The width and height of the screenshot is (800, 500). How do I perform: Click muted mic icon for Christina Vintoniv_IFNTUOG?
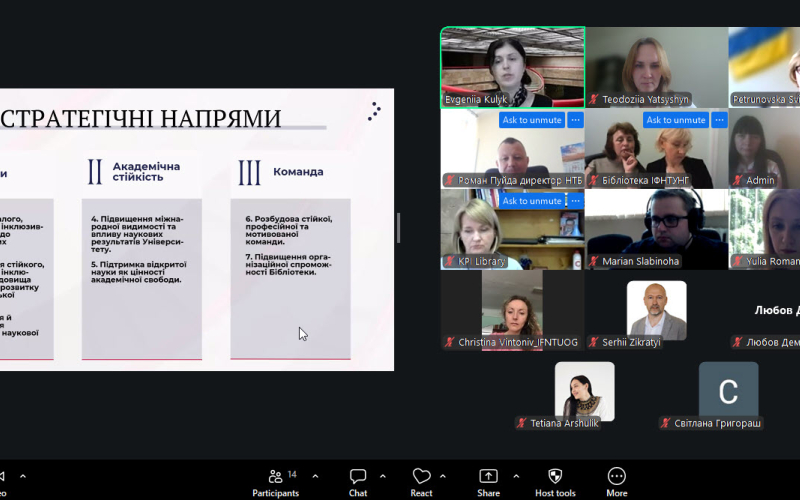point(449,342)
